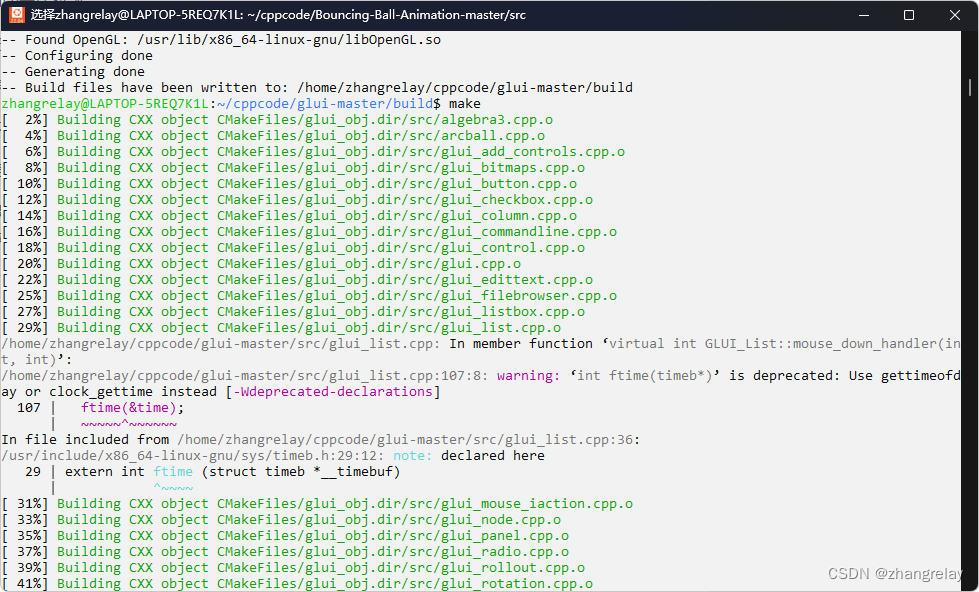Minimize the terminal window
The image size is (979, 592).
pyautogui.click(x=864, y=15)
